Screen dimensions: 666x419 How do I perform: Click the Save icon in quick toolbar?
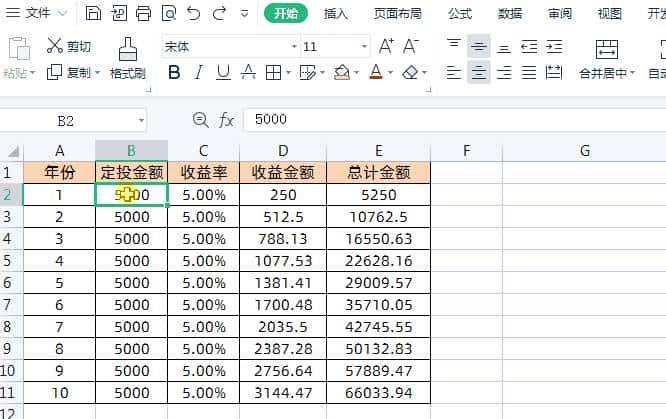click(93, 14)
